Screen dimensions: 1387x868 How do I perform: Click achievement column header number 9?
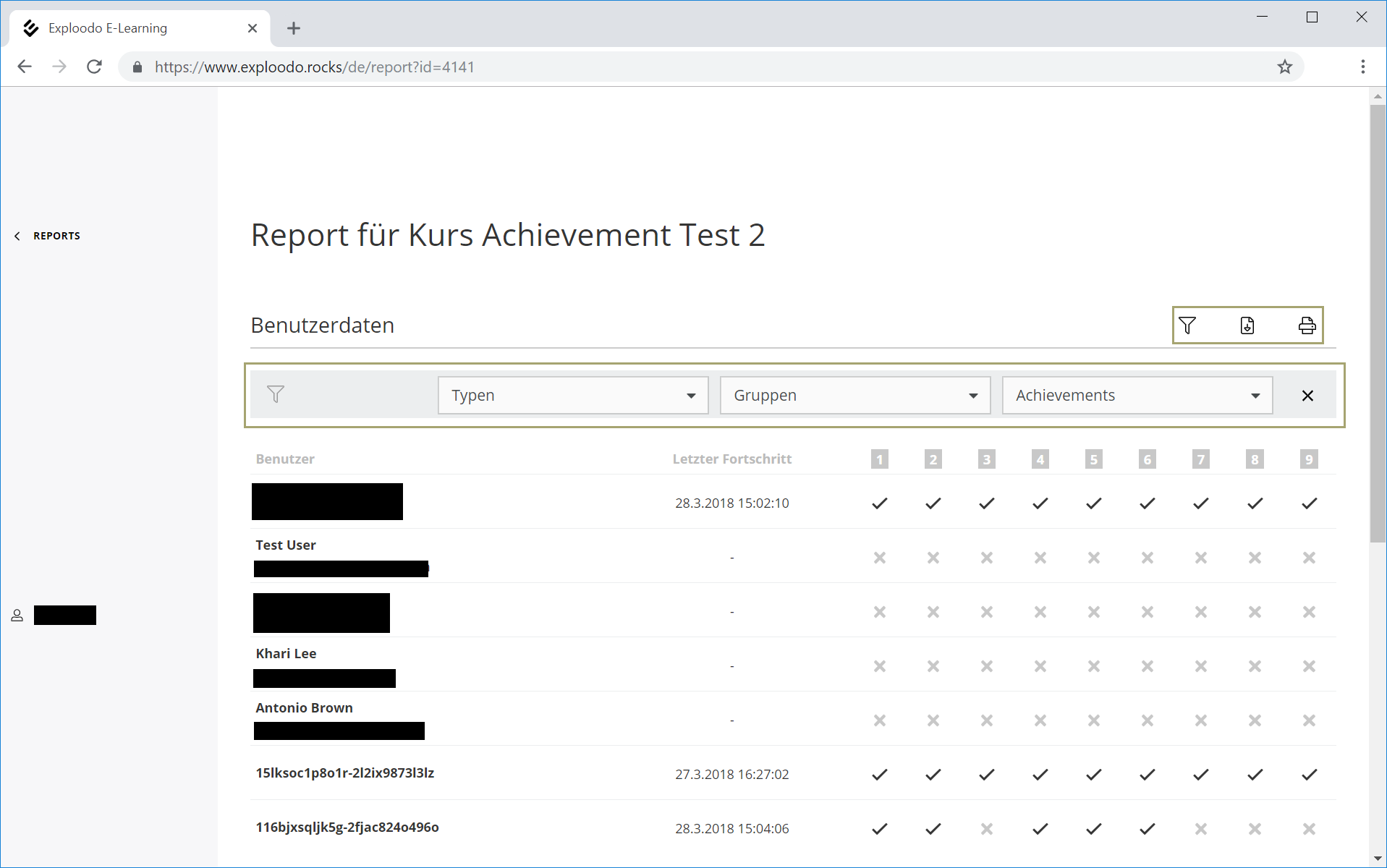click(x=1308, y=459)
